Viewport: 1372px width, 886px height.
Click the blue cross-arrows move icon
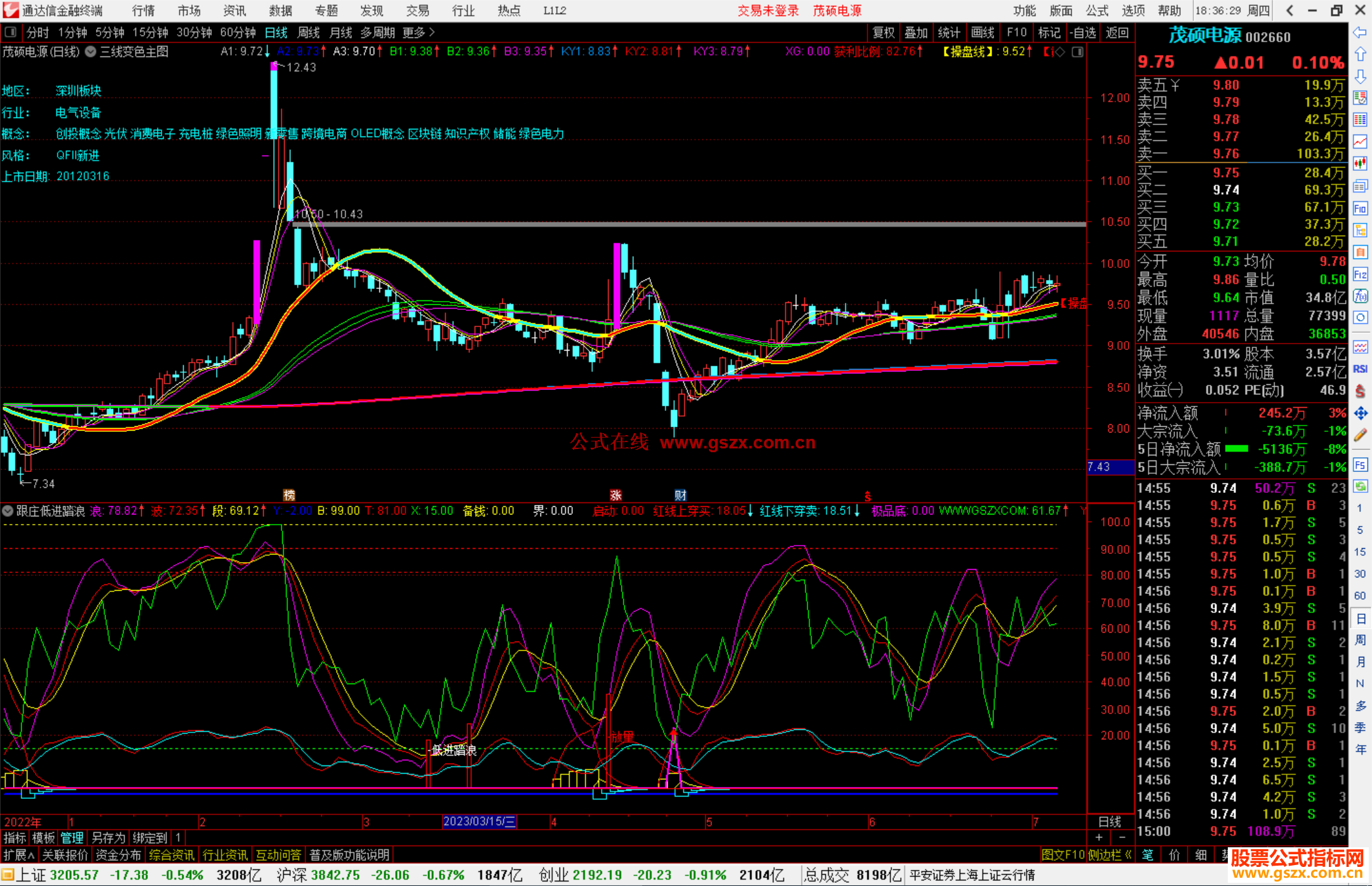[1360, 413]
